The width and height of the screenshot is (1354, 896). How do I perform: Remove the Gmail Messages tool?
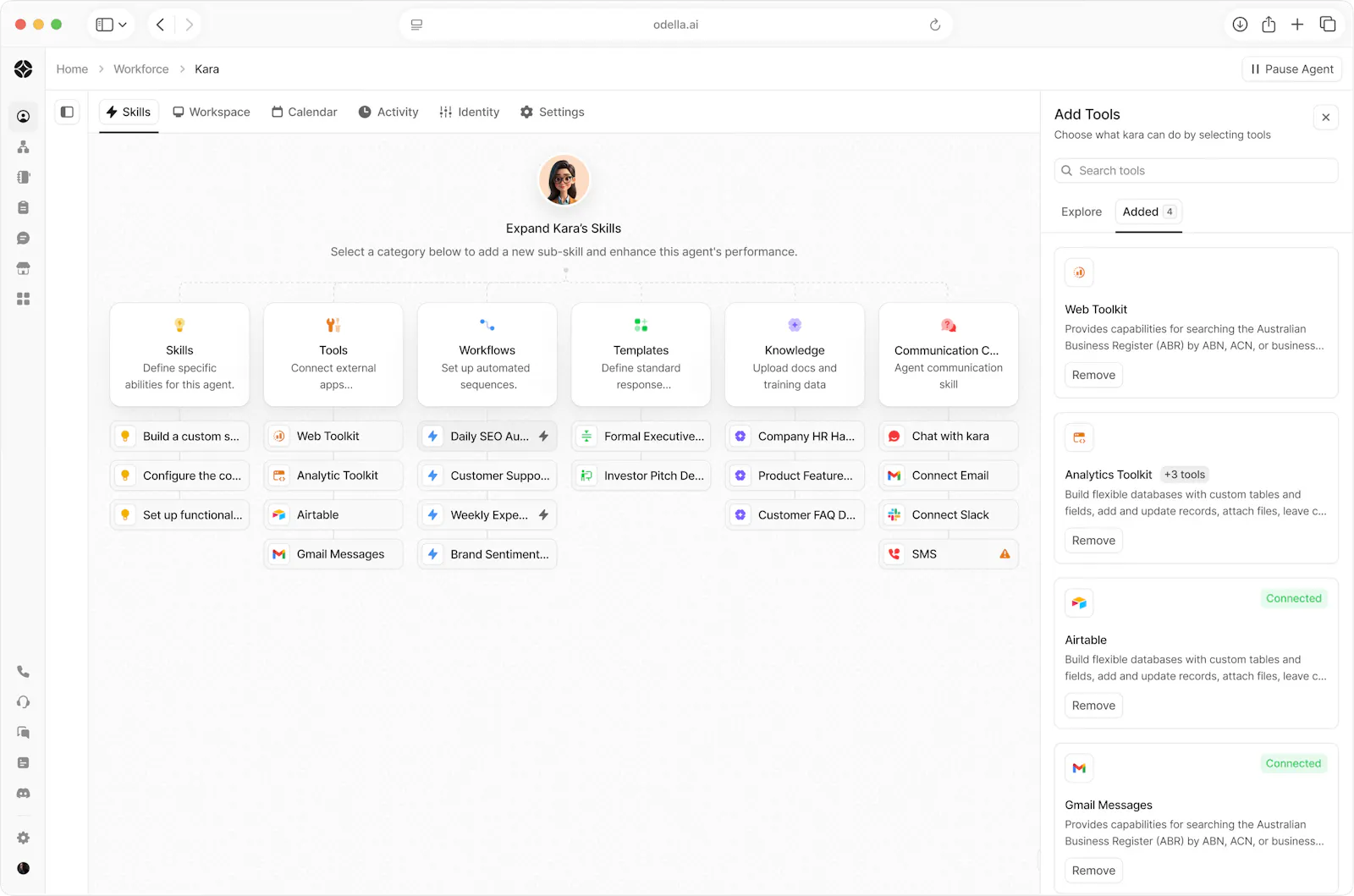coord(1093,871)
